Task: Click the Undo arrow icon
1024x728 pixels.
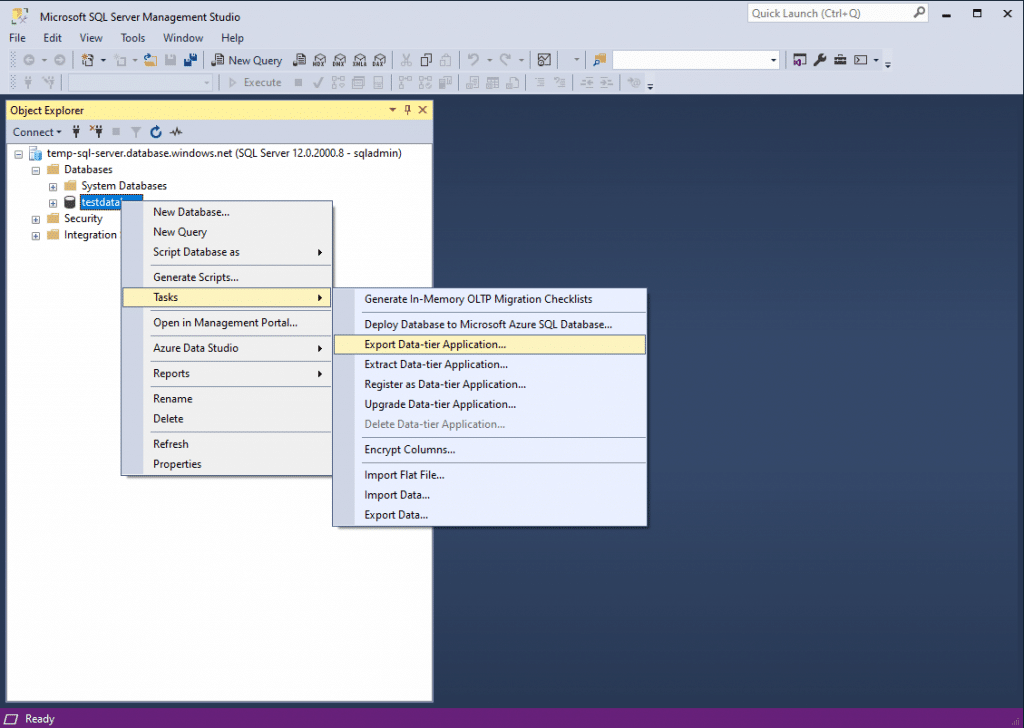Action: 473,60
